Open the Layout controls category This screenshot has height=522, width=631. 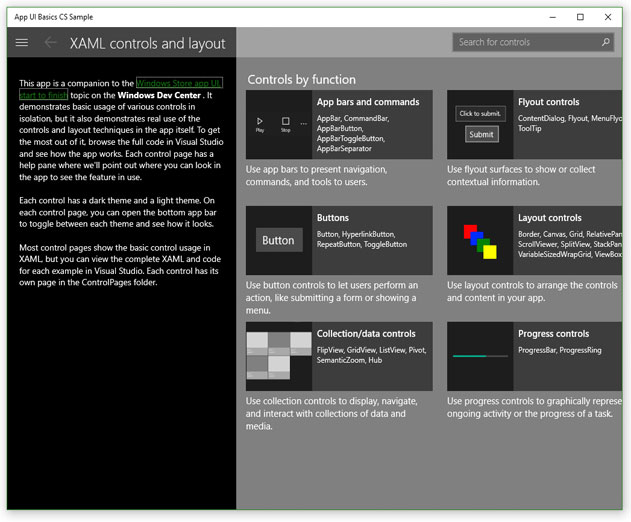550,218
